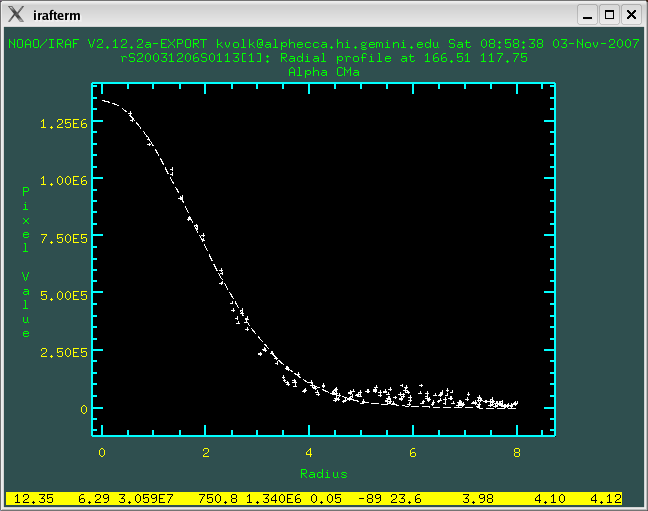Click the status value '3.059E7'
This screenshot has width=648, height=511.
coord(146,499)
